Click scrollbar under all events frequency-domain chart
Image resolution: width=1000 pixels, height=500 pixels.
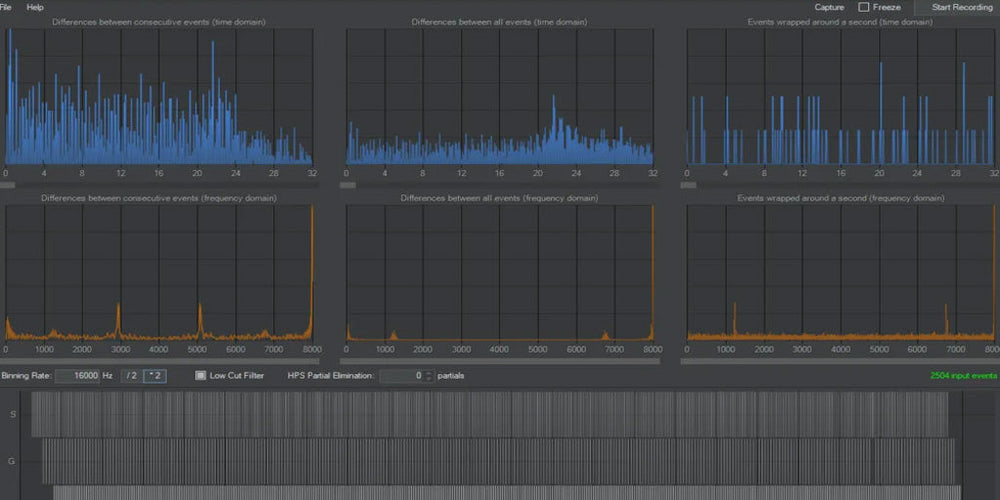(x=498, y=361)
